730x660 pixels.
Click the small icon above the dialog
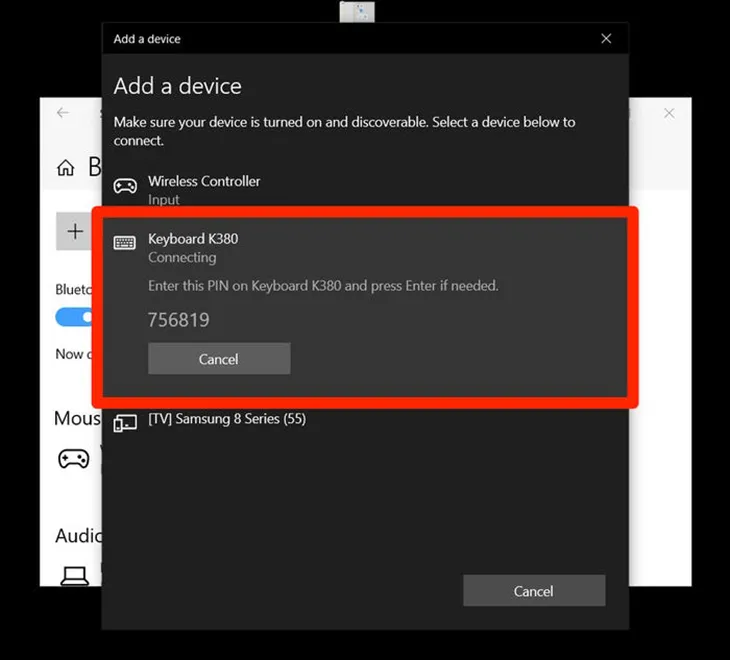tap(357, 12)
